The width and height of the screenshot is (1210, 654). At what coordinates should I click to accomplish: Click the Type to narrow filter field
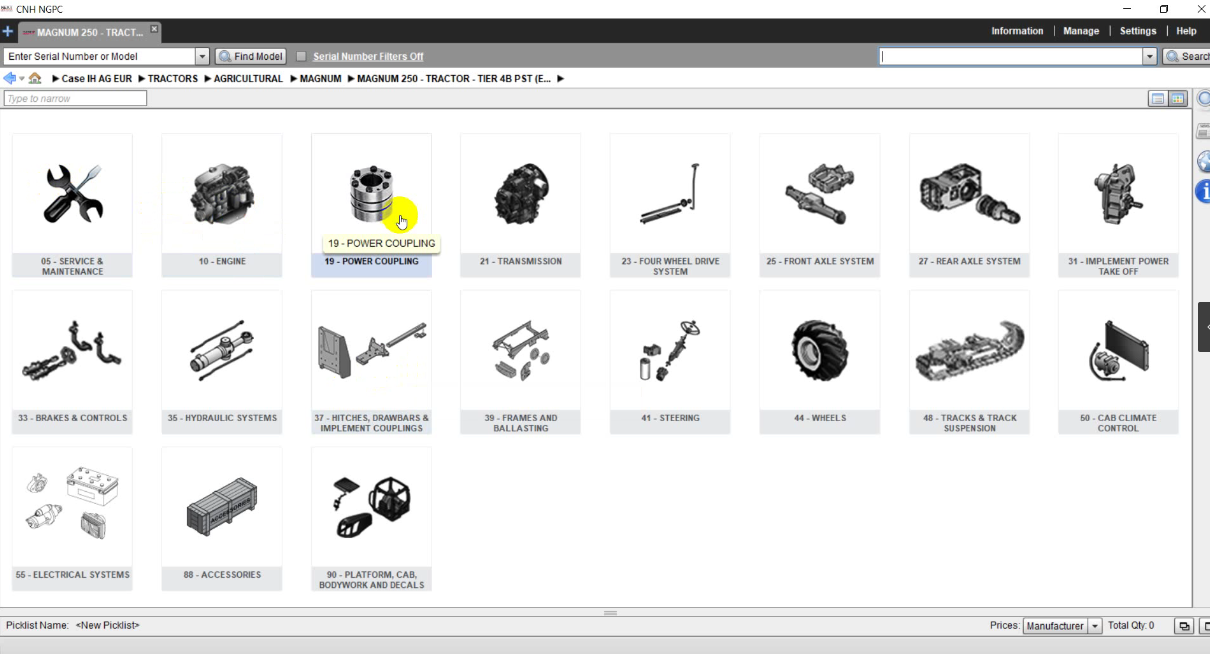click(75, 98)
